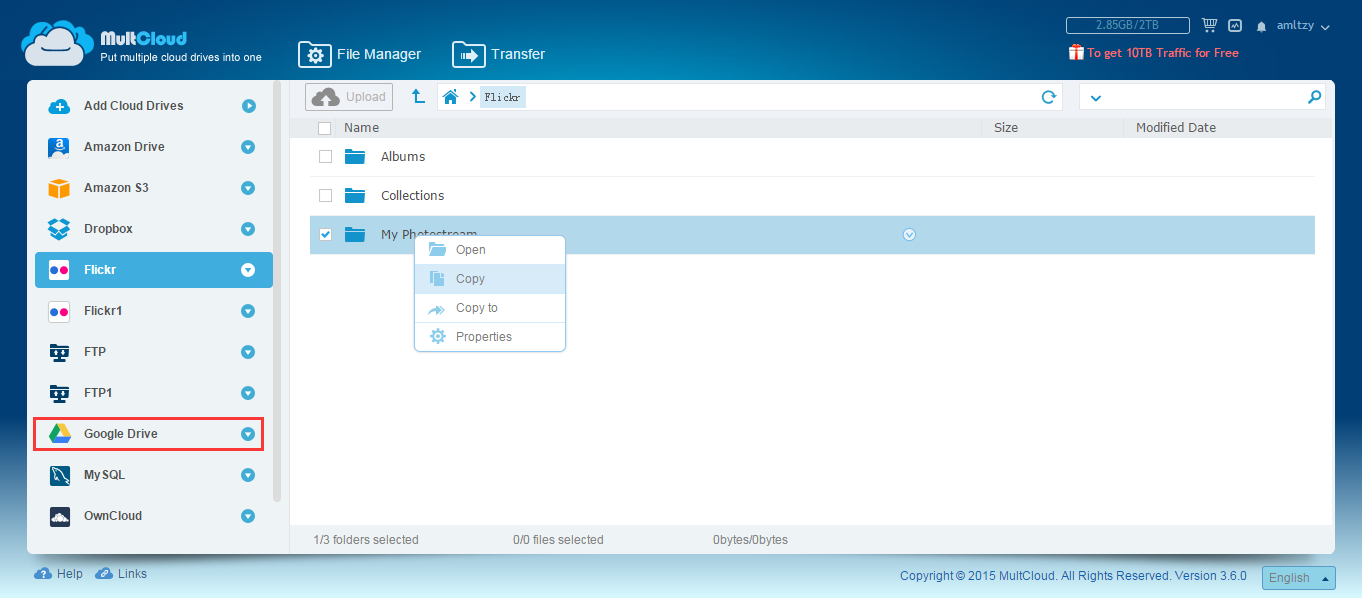Switch to the Transfer tab
1362x599 pixels.
point(498,54)
